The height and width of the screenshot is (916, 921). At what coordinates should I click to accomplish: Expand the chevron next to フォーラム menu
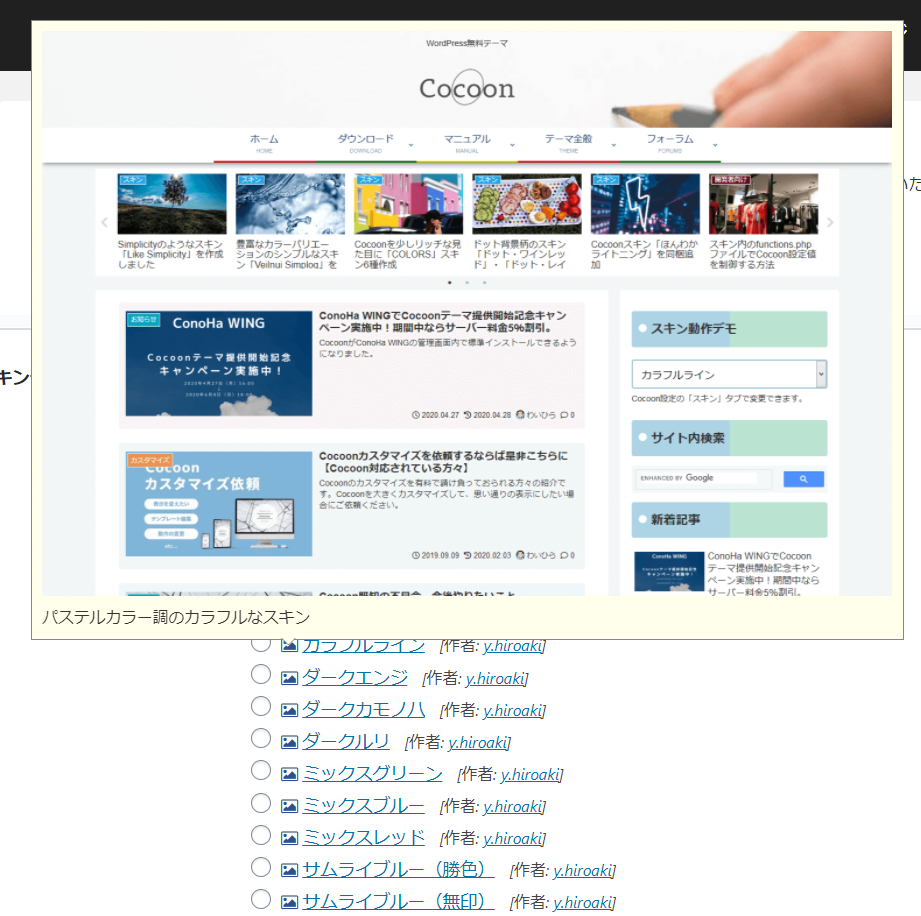(715, 145)
